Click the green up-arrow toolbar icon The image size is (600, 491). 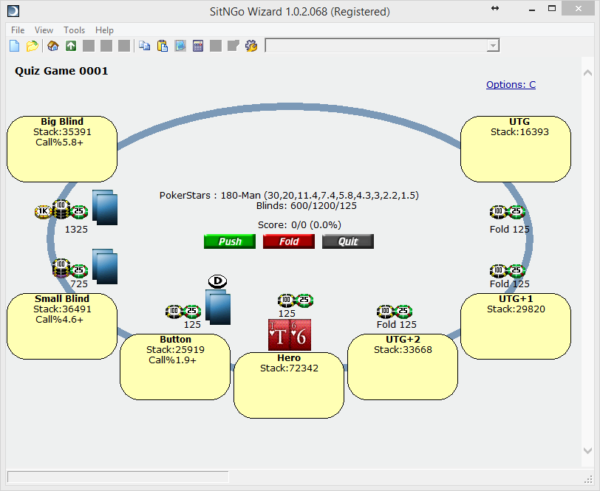pyautogui.click(x=71, y=46)
